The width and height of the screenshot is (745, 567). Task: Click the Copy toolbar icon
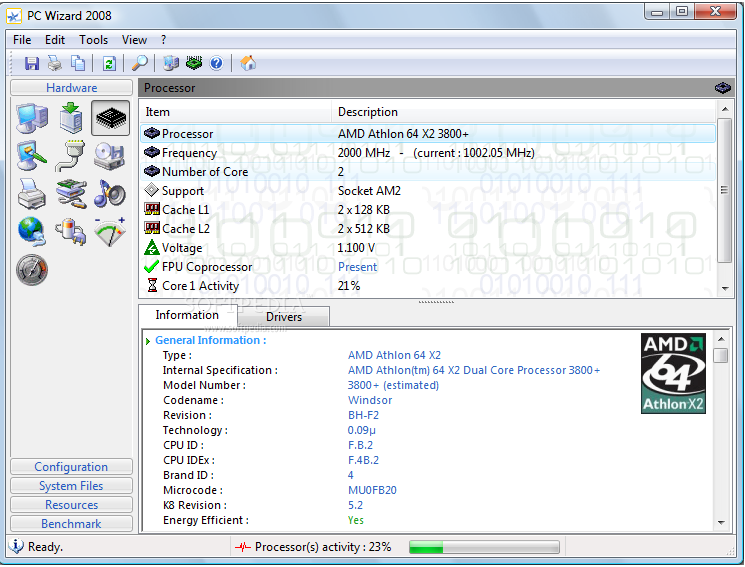pos(78,63)
